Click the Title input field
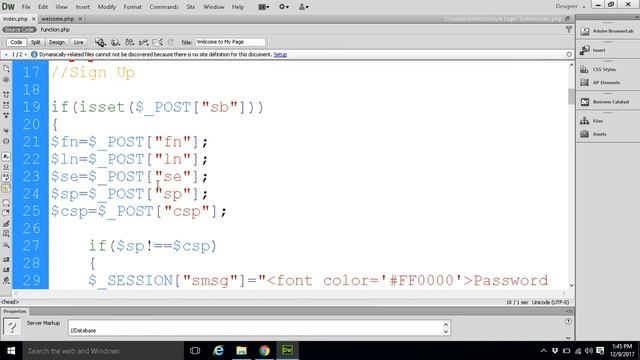Screen dimensions: 640x360 coord(230,42)
